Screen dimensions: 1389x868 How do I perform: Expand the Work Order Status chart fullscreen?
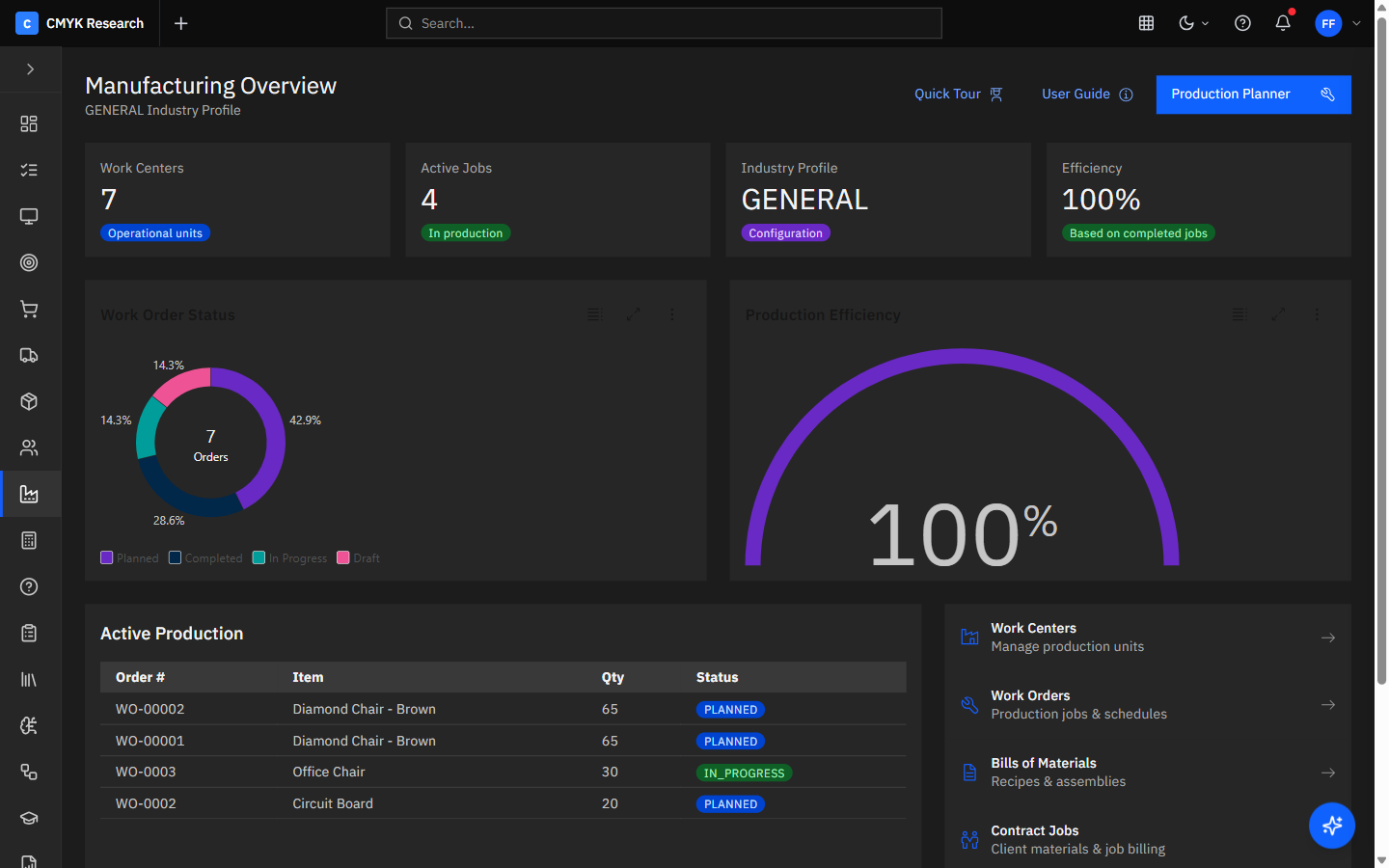634,314
